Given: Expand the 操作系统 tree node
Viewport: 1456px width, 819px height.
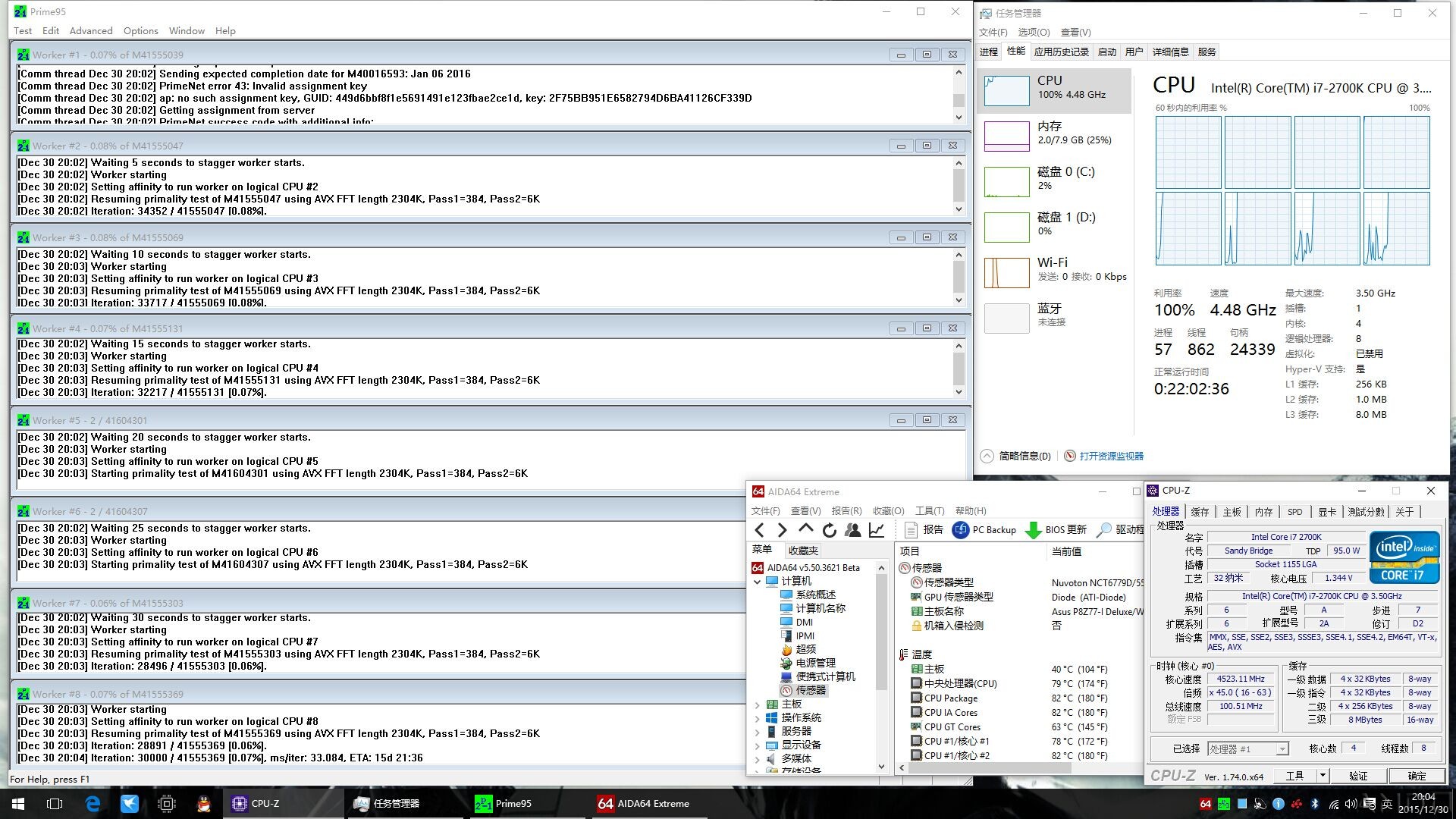Looking at the screenshot, I should point(757,718).
